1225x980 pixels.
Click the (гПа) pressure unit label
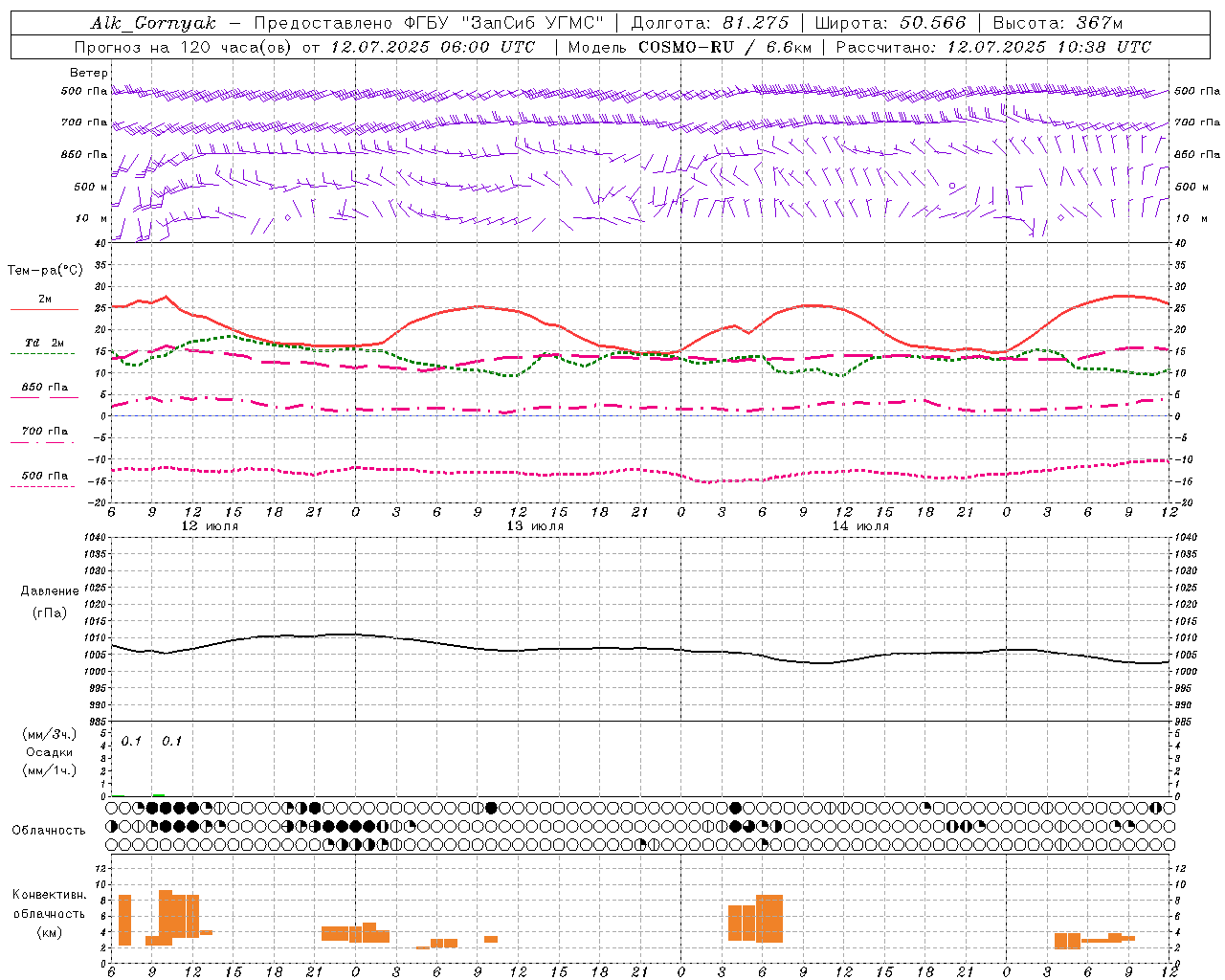(50, 612)
